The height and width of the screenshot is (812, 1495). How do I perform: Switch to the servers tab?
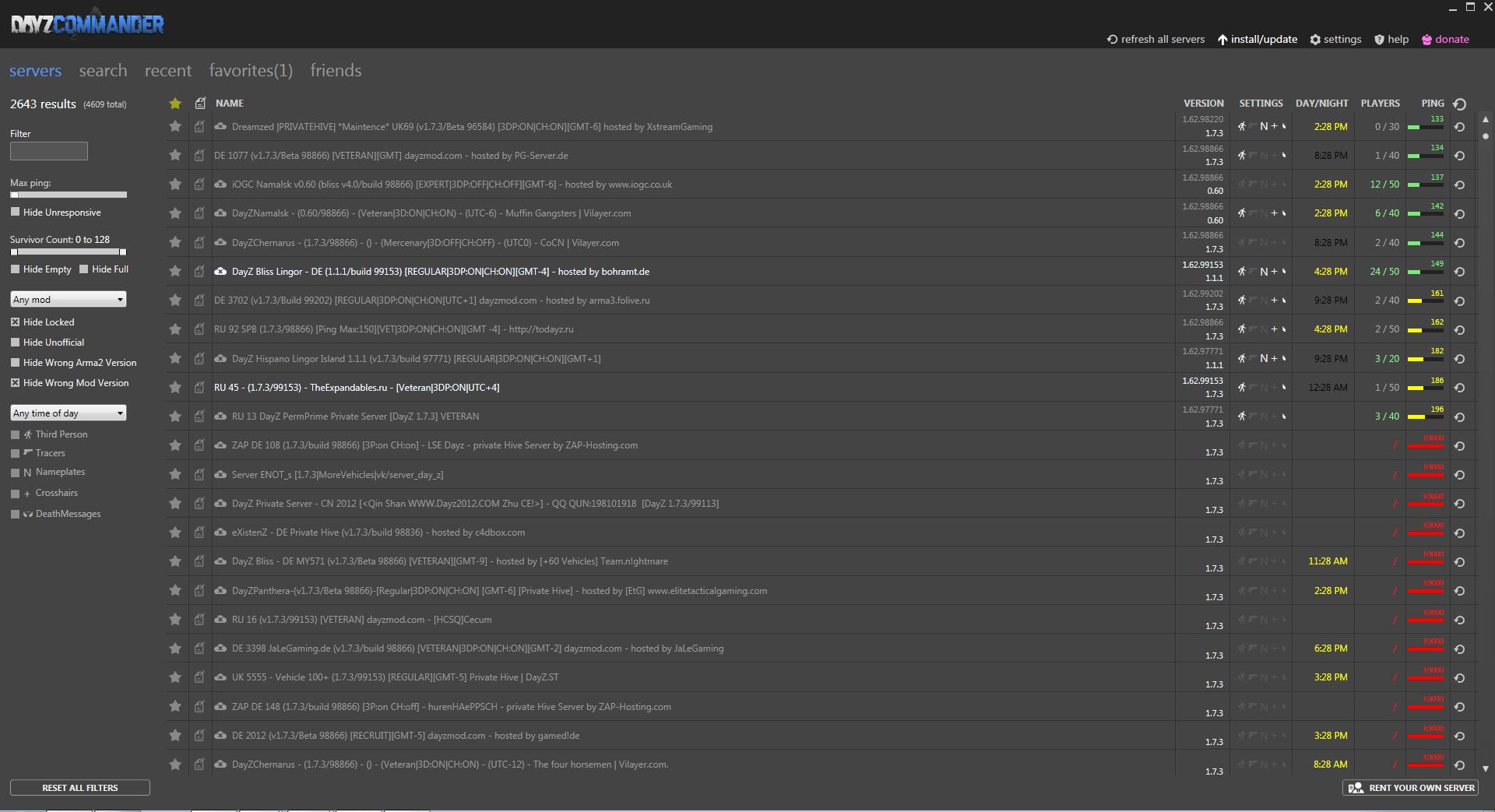click(35, 71)
